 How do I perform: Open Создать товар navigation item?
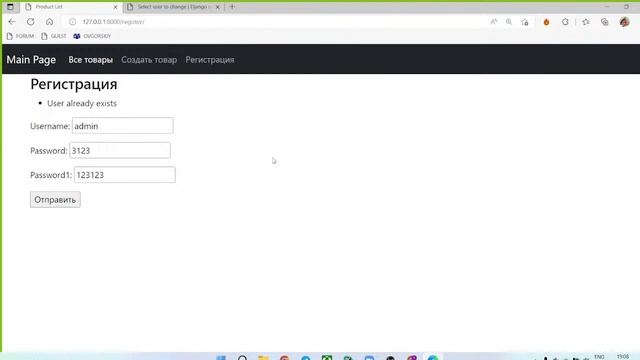coord(149,60)
